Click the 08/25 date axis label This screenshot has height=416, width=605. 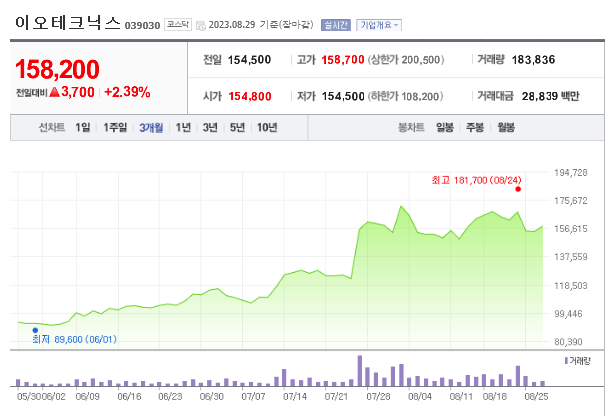[x=536, y=396]
